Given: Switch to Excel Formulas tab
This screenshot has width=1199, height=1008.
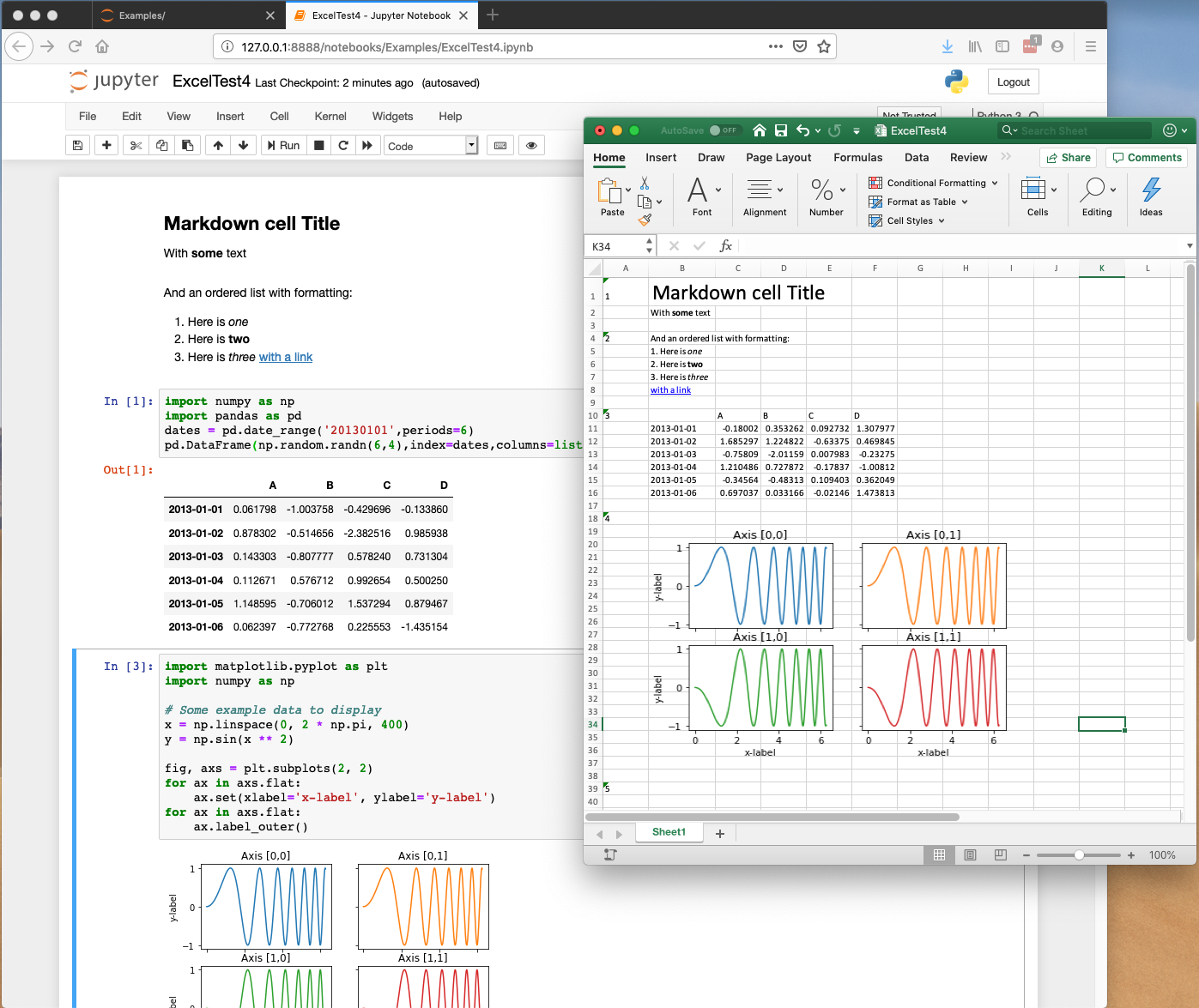Looking at the screenshot, I should pyautogui.click(x=858, y=157).
